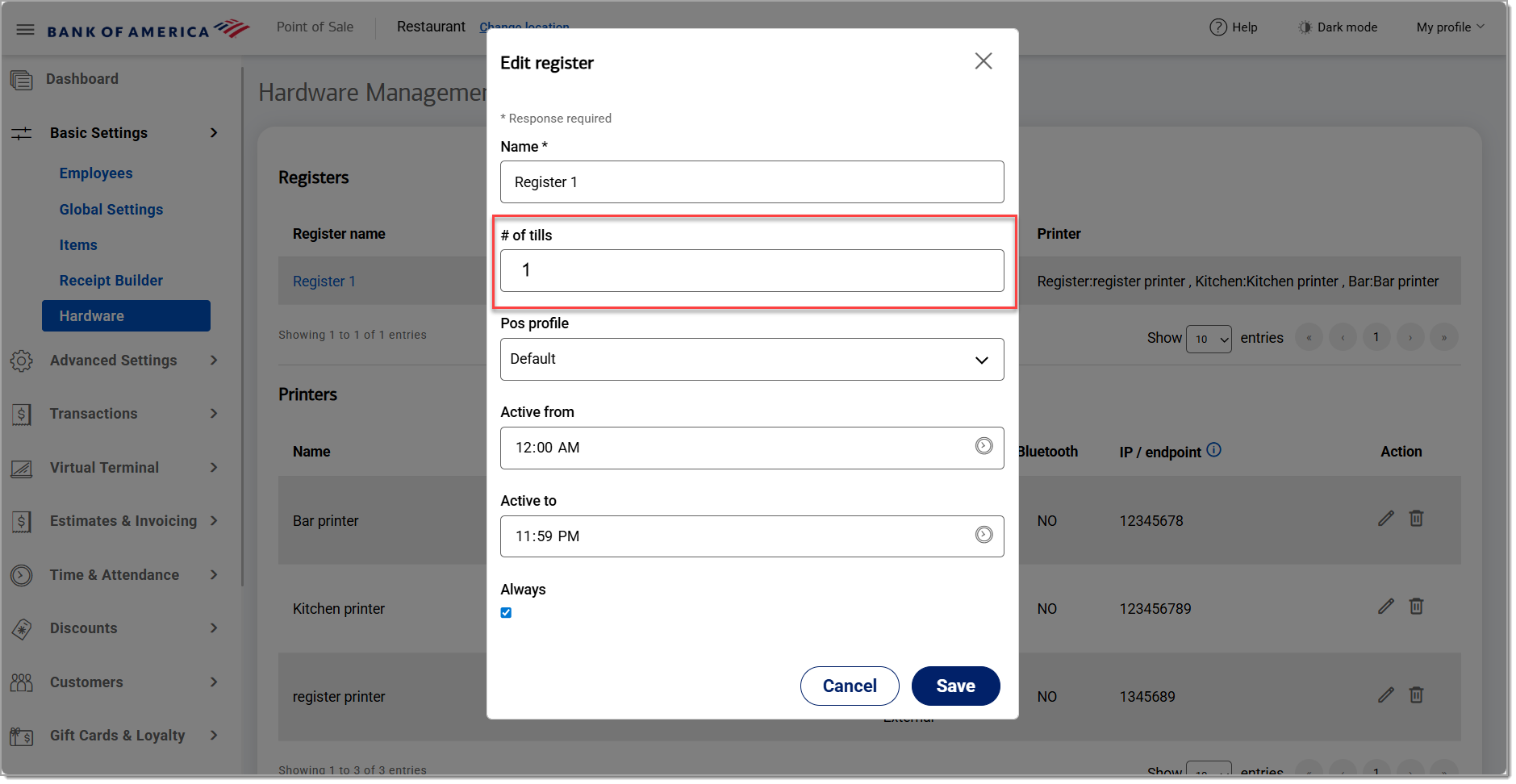1516x784 pixels.
Task: Click the # of tills input field
Action: pyautogui.click(x=751, y=271)
